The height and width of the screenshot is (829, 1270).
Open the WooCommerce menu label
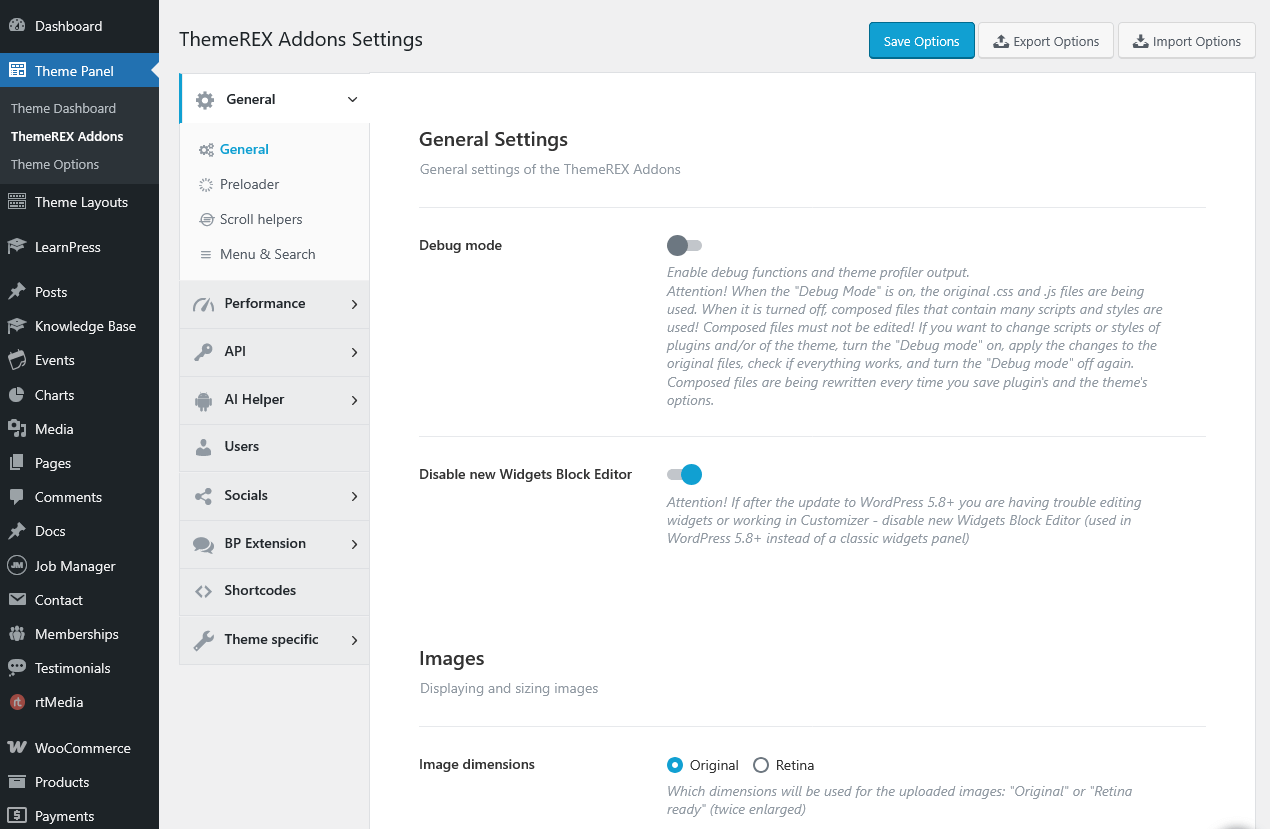[83, 748]
